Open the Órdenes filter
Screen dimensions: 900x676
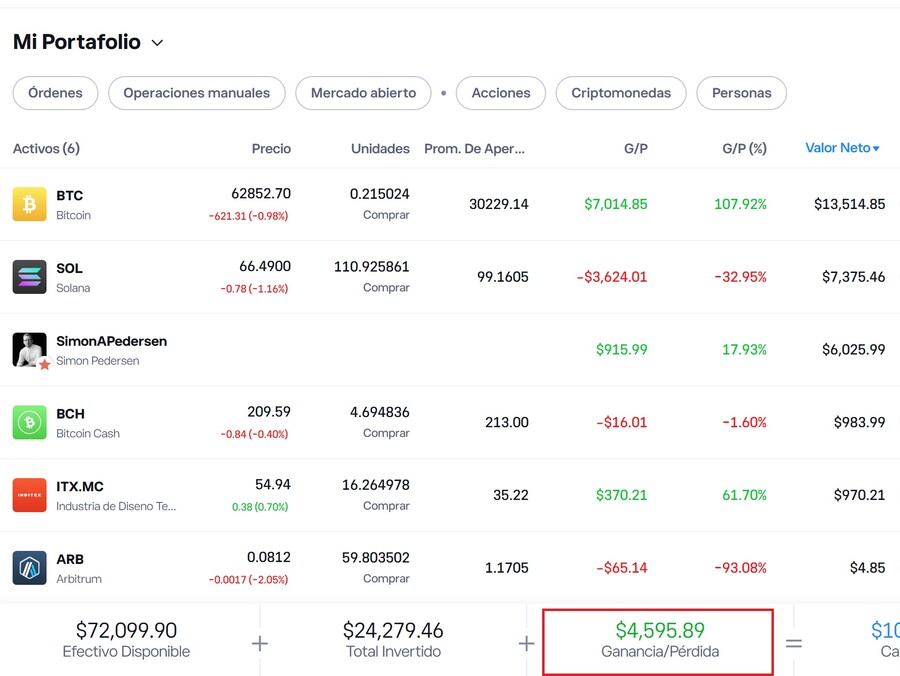click(x=55, y=93)
